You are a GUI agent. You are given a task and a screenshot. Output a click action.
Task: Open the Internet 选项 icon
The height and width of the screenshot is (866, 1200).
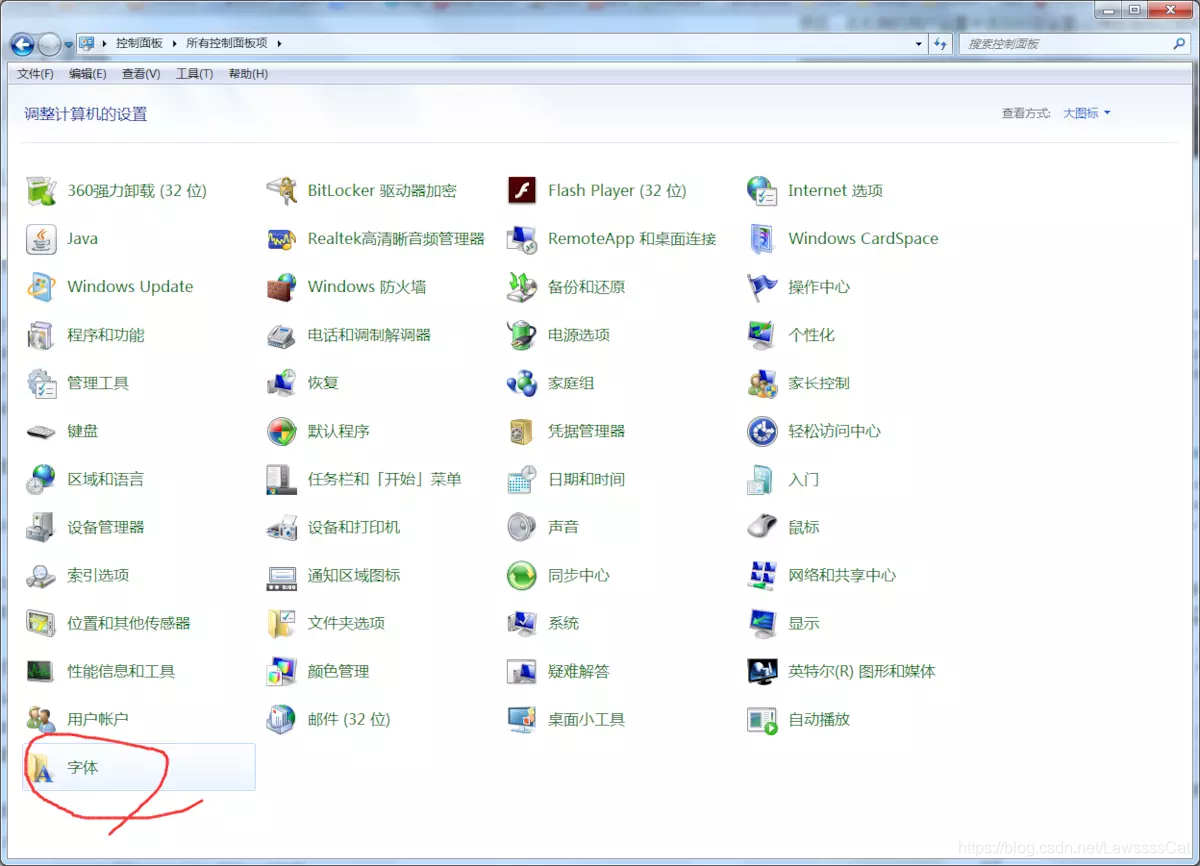coord(762,190)
